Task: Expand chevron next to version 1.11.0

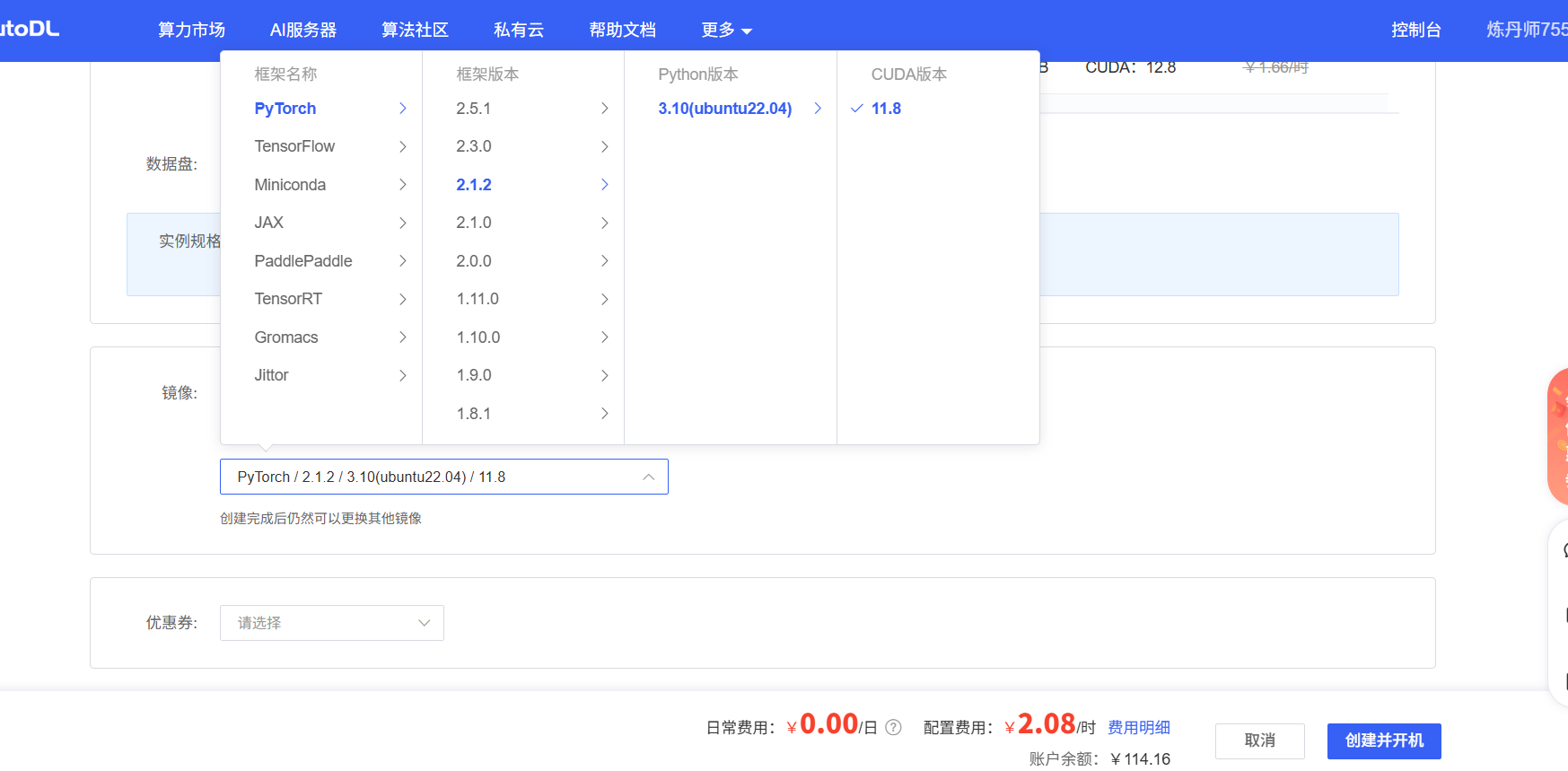Action: pyautogui.click(x=605, y=299)
